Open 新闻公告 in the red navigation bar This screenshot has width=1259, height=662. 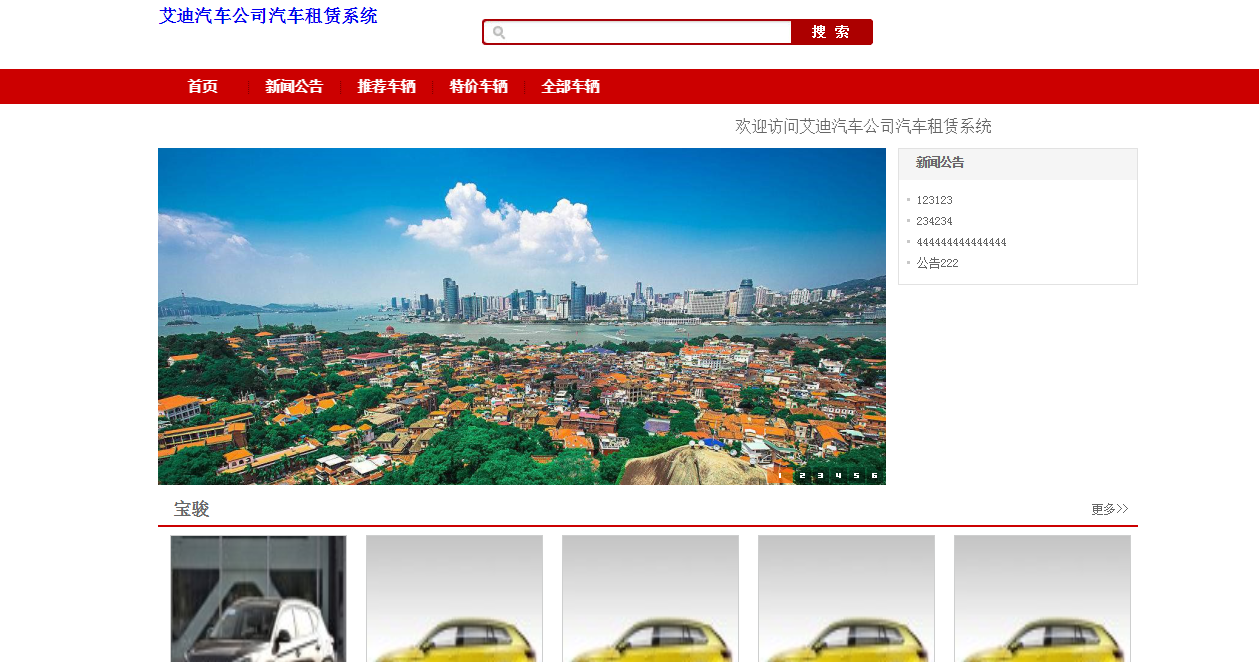[x=294, y=87]
